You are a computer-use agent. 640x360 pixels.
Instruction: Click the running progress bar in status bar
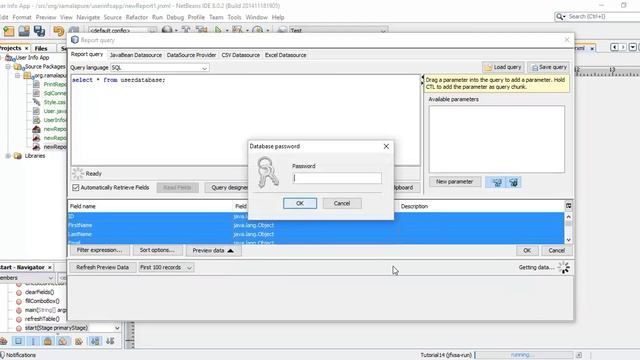tap(524, 355)
